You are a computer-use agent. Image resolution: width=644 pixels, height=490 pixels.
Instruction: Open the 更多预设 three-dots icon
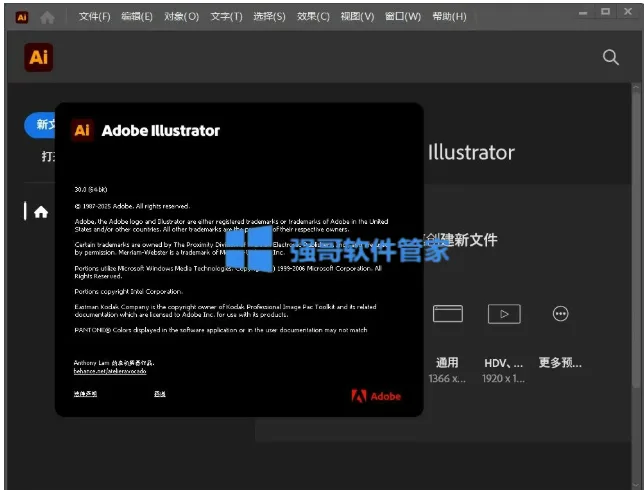tap(560, 314)
